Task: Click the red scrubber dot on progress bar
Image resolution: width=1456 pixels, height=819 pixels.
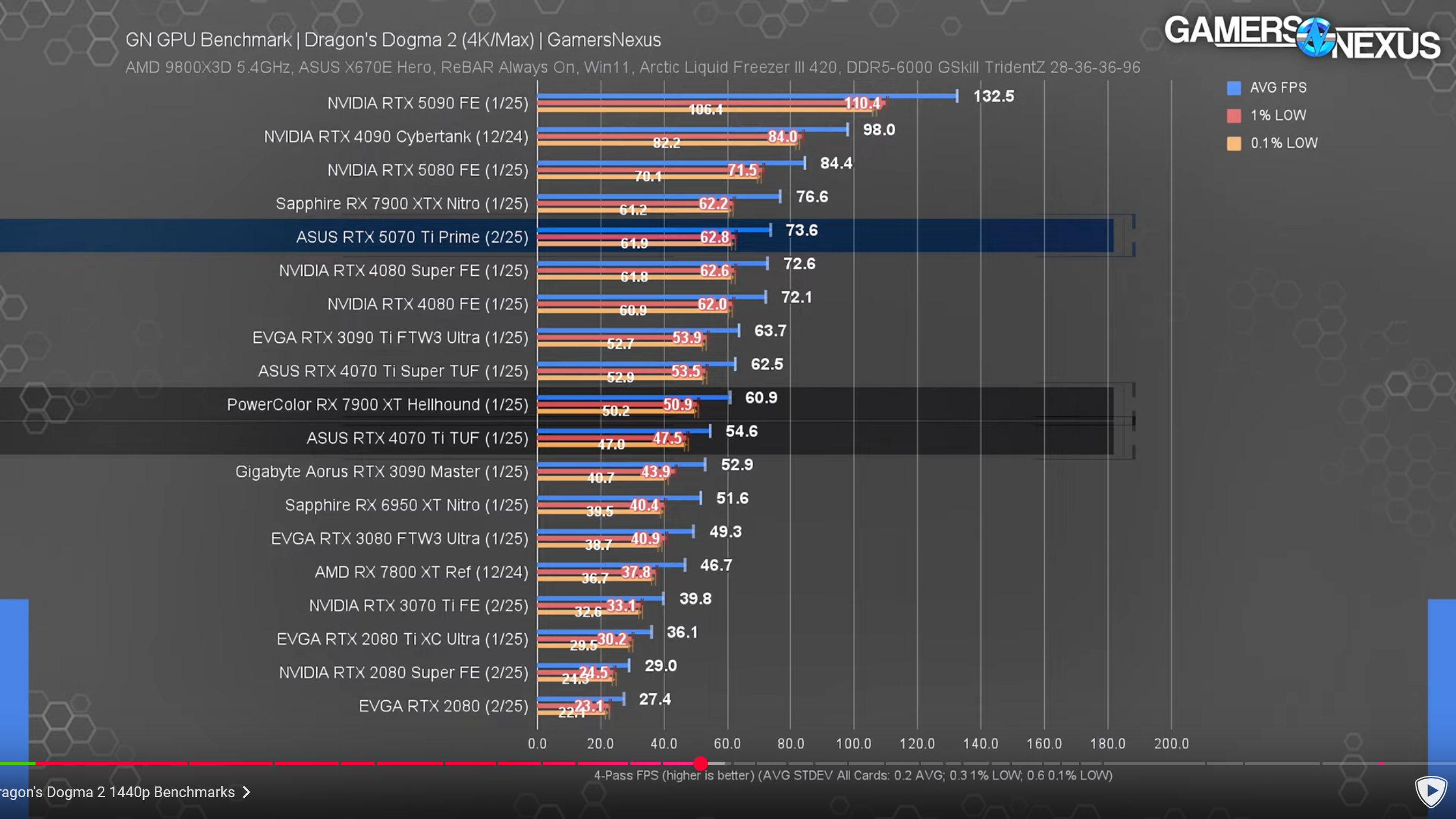Action: [x=701, y=763]
